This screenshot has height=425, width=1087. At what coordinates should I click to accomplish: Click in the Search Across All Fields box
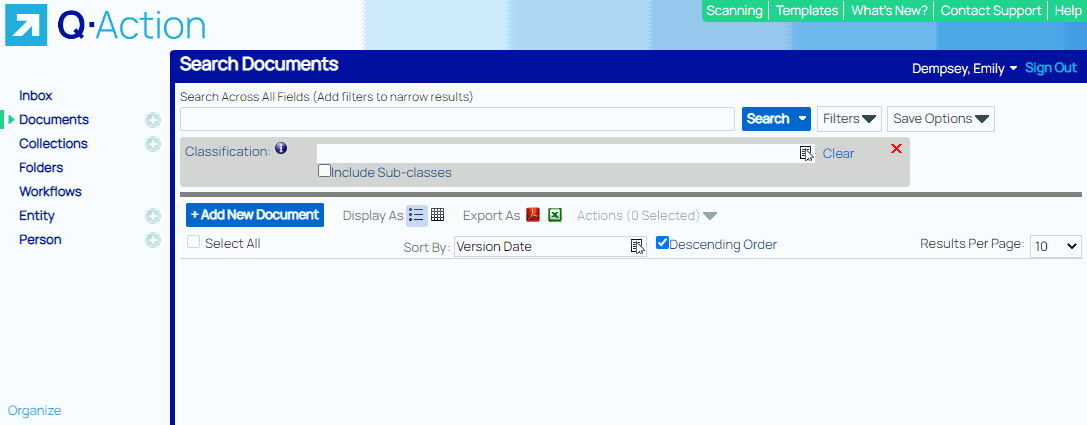point(457,119)
